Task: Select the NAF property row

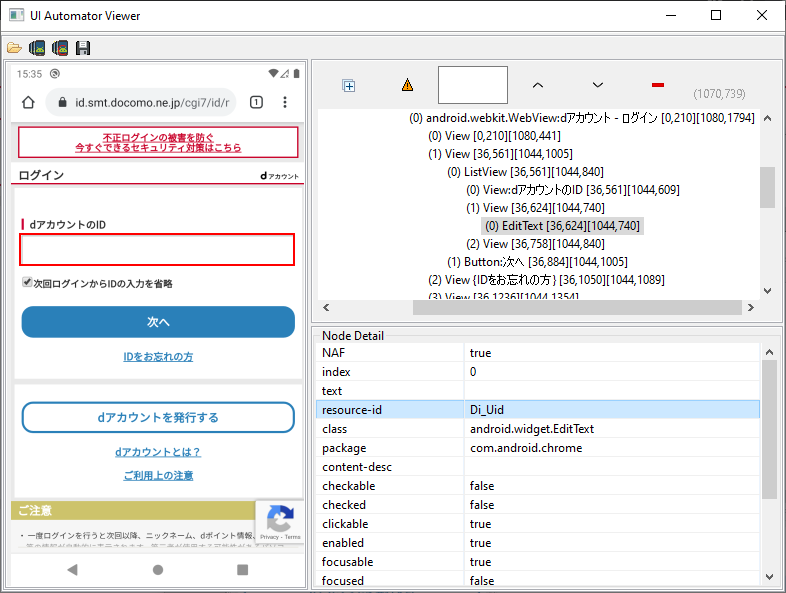Action: pos(538,353)
